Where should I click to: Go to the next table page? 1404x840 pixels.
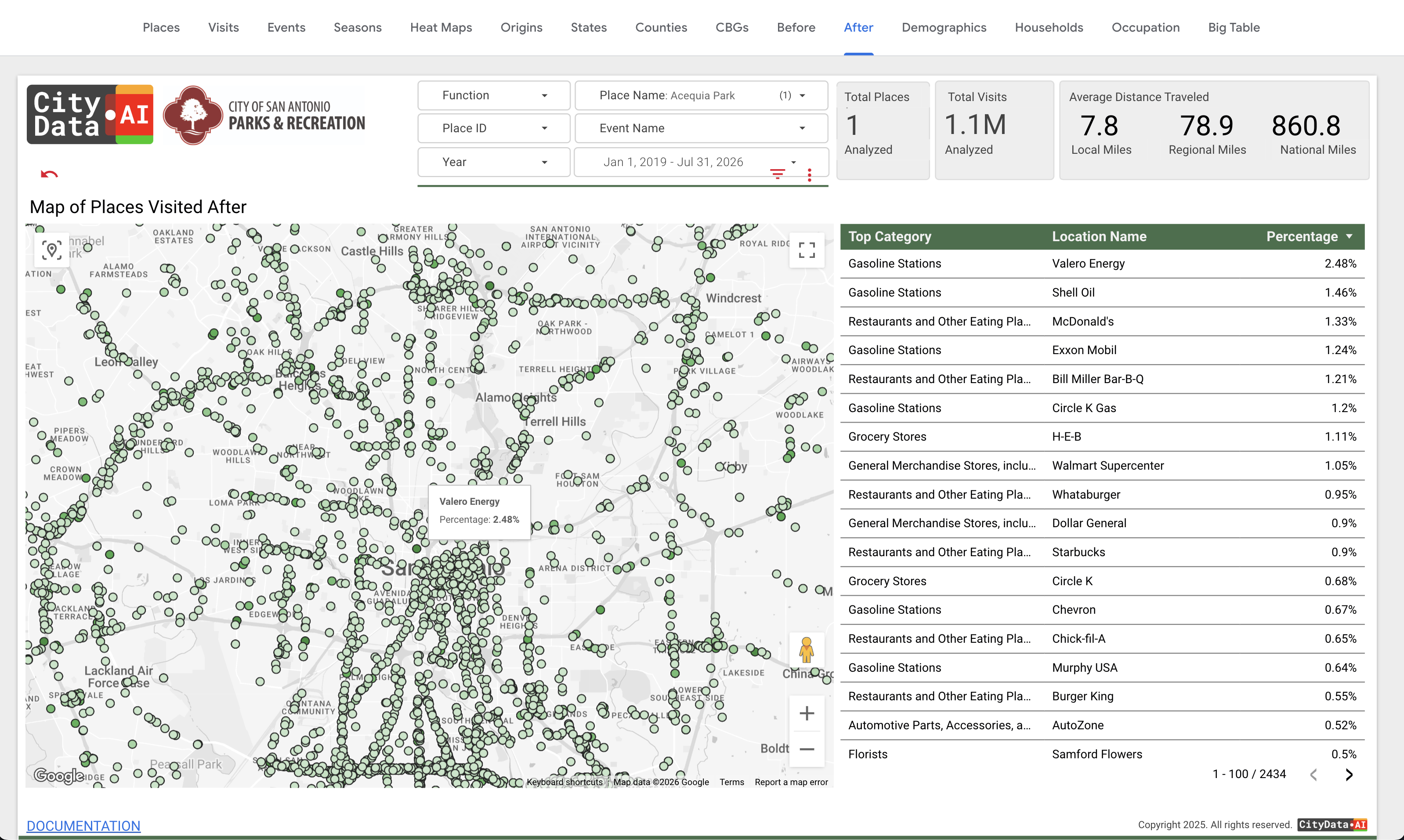1349,775
